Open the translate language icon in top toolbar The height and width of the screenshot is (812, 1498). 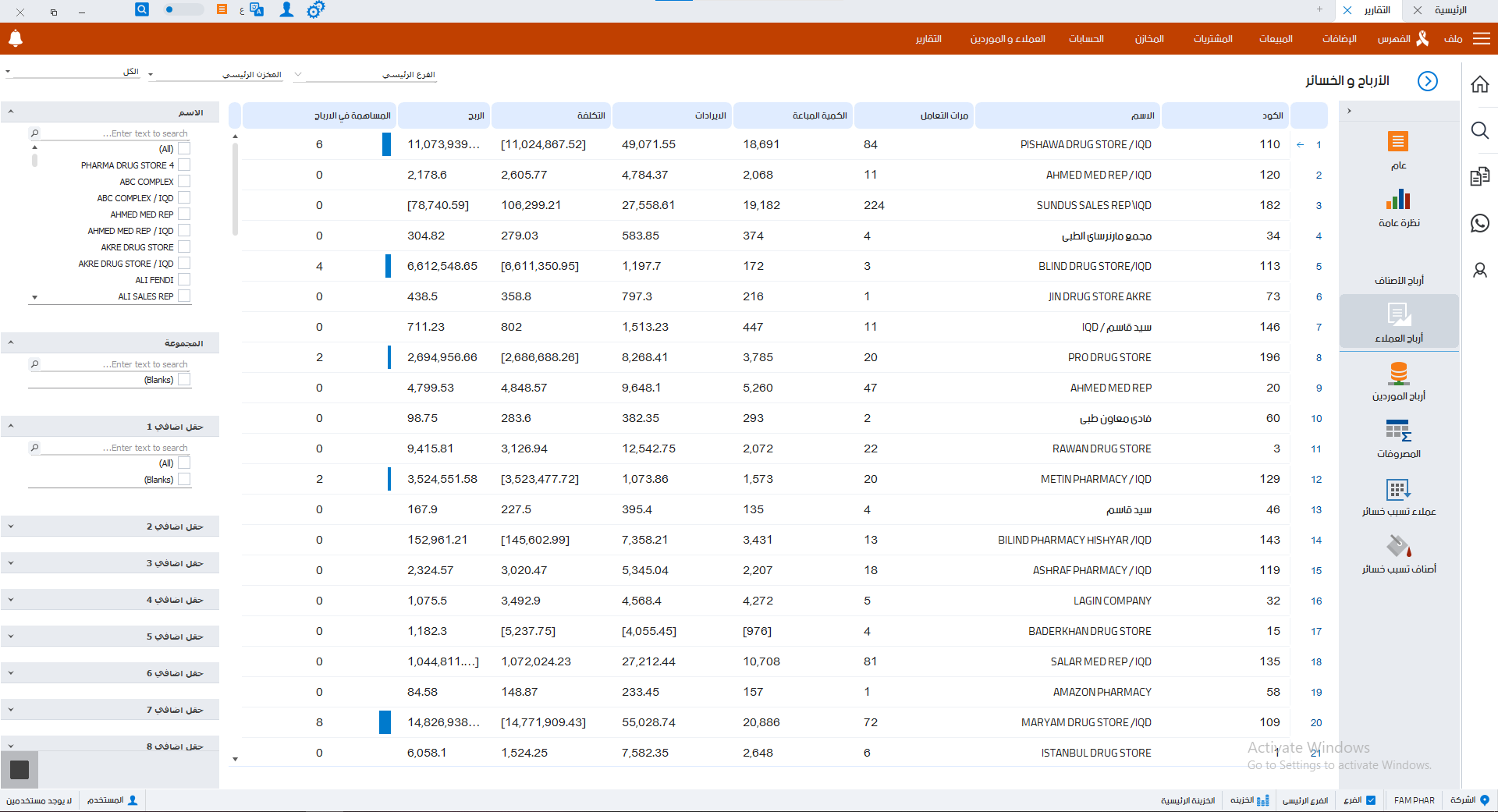[x=257, y=10]
